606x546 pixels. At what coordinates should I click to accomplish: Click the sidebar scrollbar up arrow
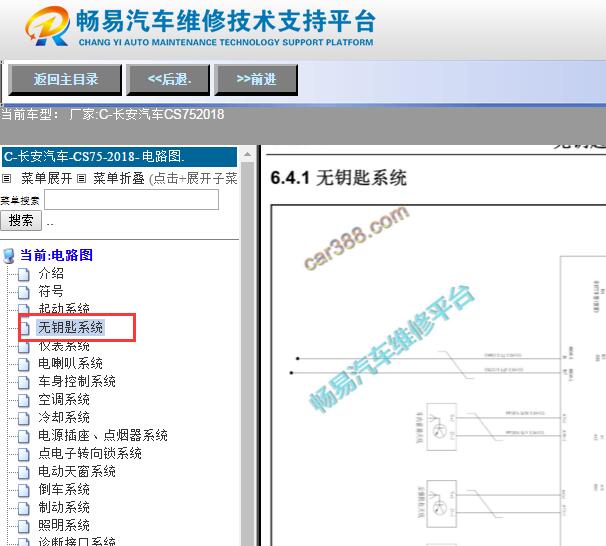[x=247, y=155]
